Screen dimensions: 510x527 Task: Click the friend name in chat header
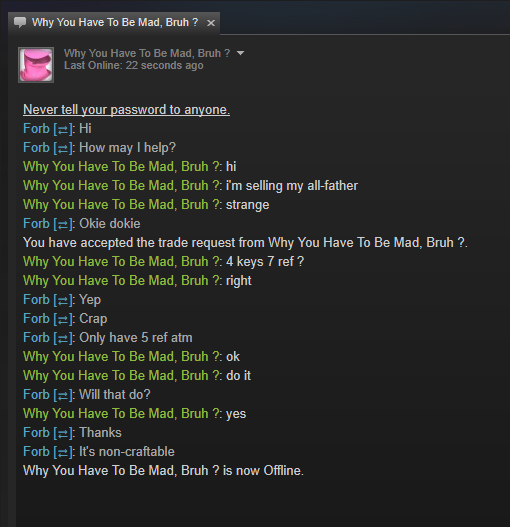point(147,53)
